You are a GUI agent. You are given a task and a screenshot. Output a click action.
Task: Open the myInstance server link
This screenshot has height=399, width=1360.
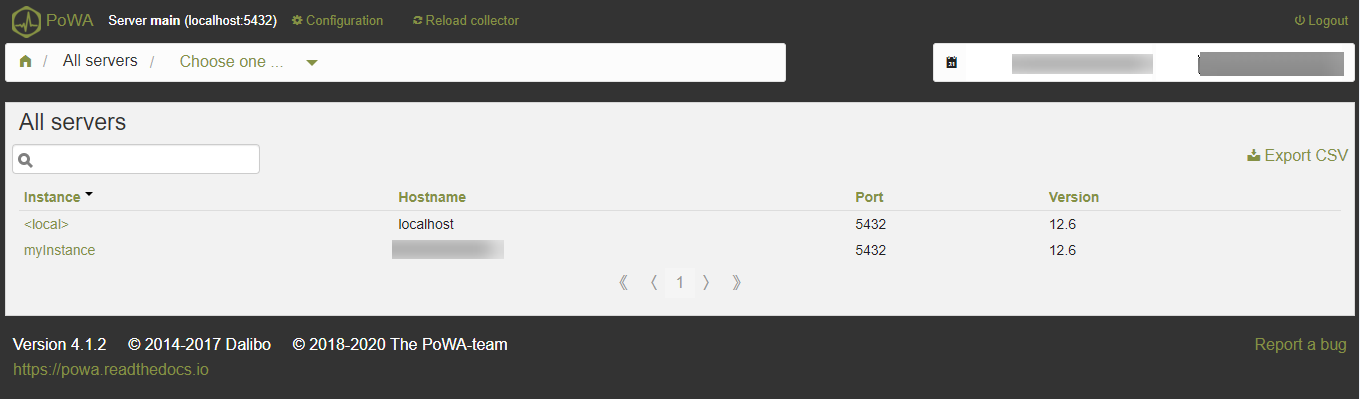click(x=60, y=250)
